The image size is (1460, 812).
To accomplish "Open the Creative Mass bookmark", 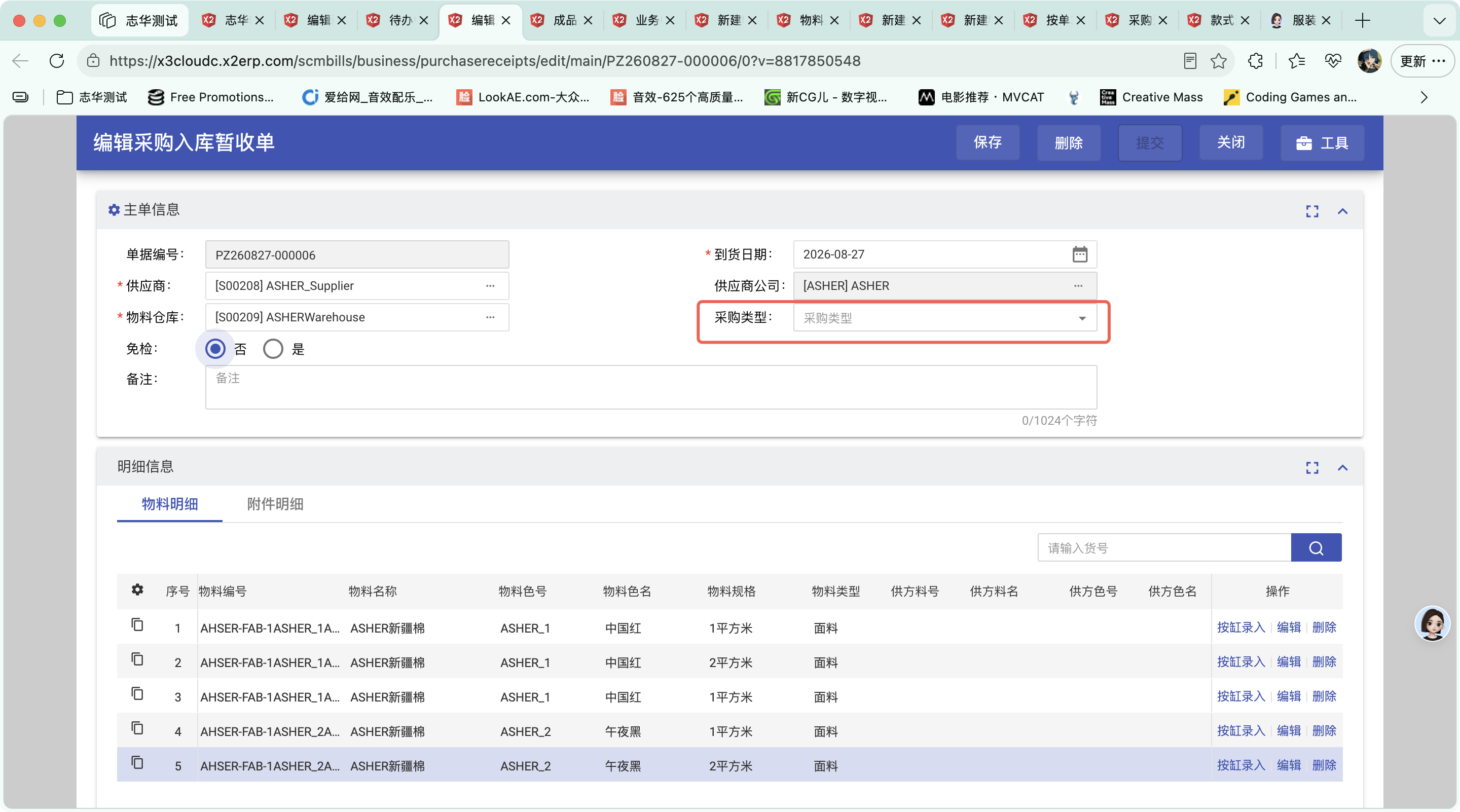I will pyautogui.click(x=1151, y=97).
